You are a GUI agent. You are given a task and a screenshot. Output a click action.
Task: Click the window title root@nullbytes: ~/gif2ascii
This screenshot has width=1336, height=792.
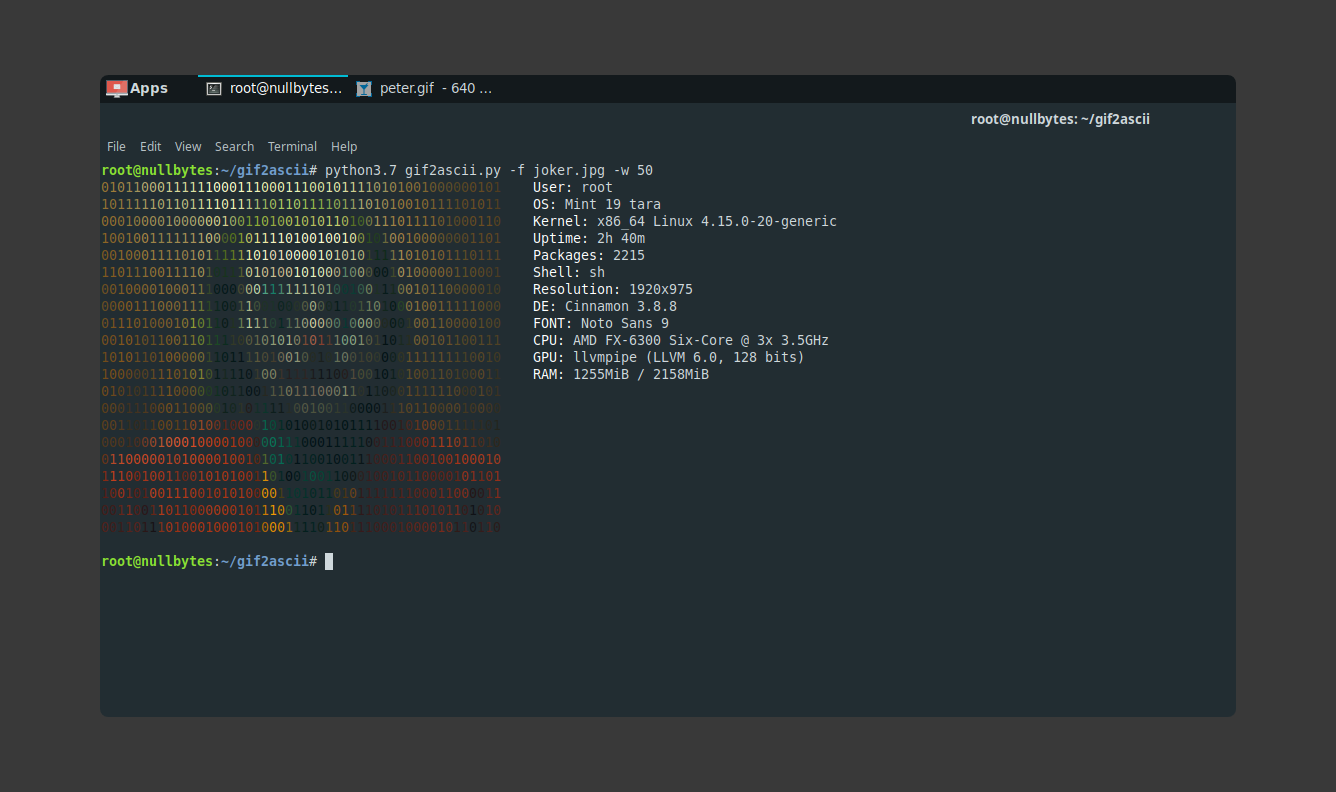(x=1060, y=119)
